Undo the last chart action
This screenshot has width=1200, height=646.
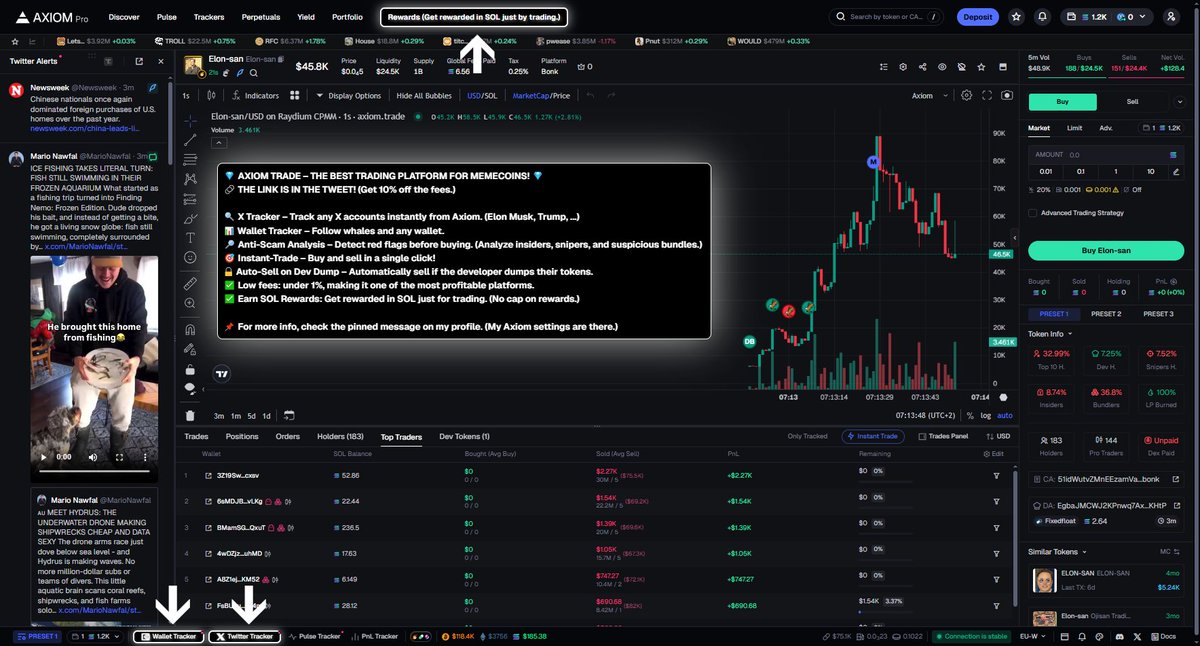pos(590,96)
